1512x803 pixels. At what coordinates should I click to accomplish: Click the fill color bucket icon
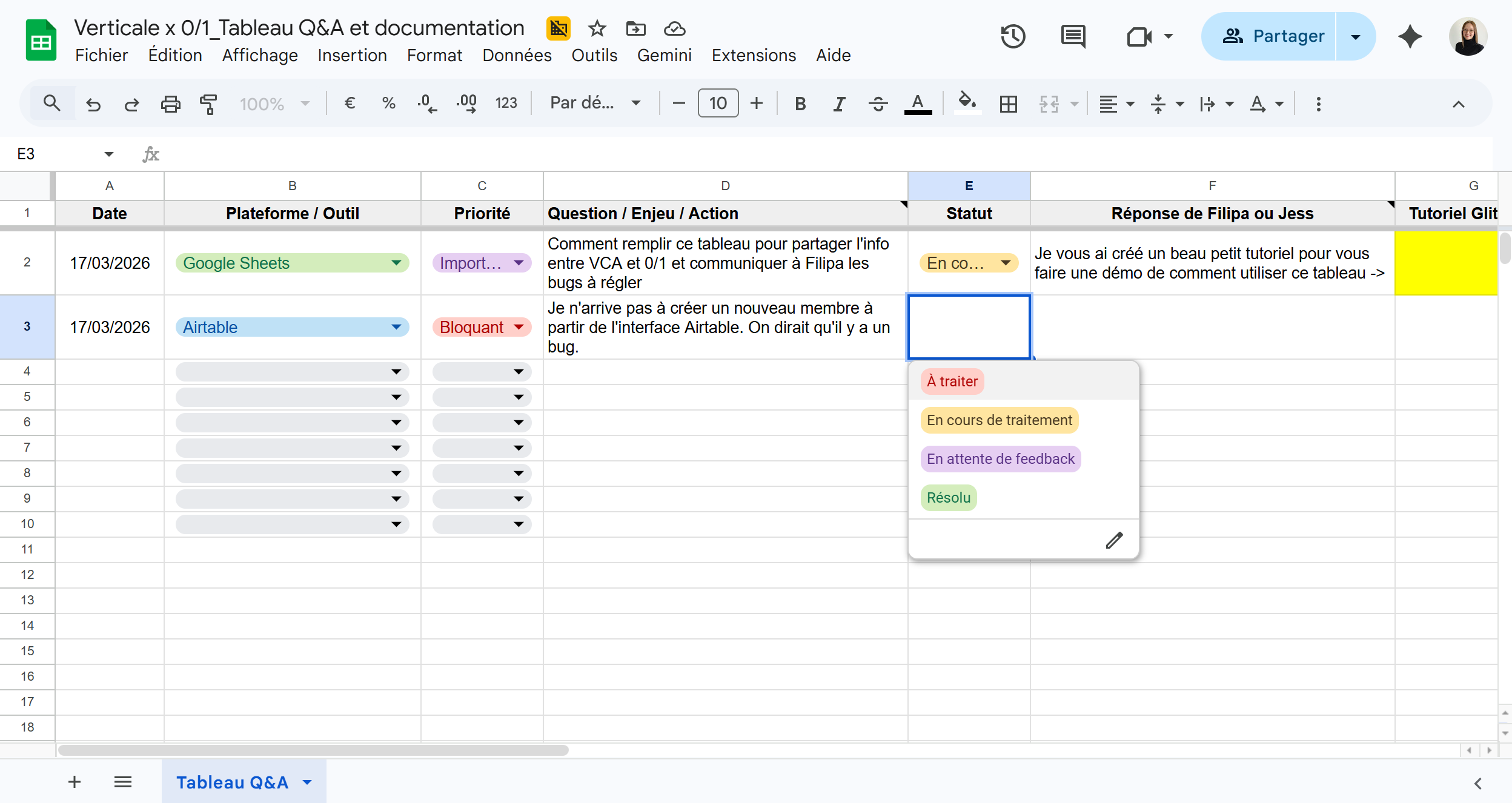click(x=967, y=103)
